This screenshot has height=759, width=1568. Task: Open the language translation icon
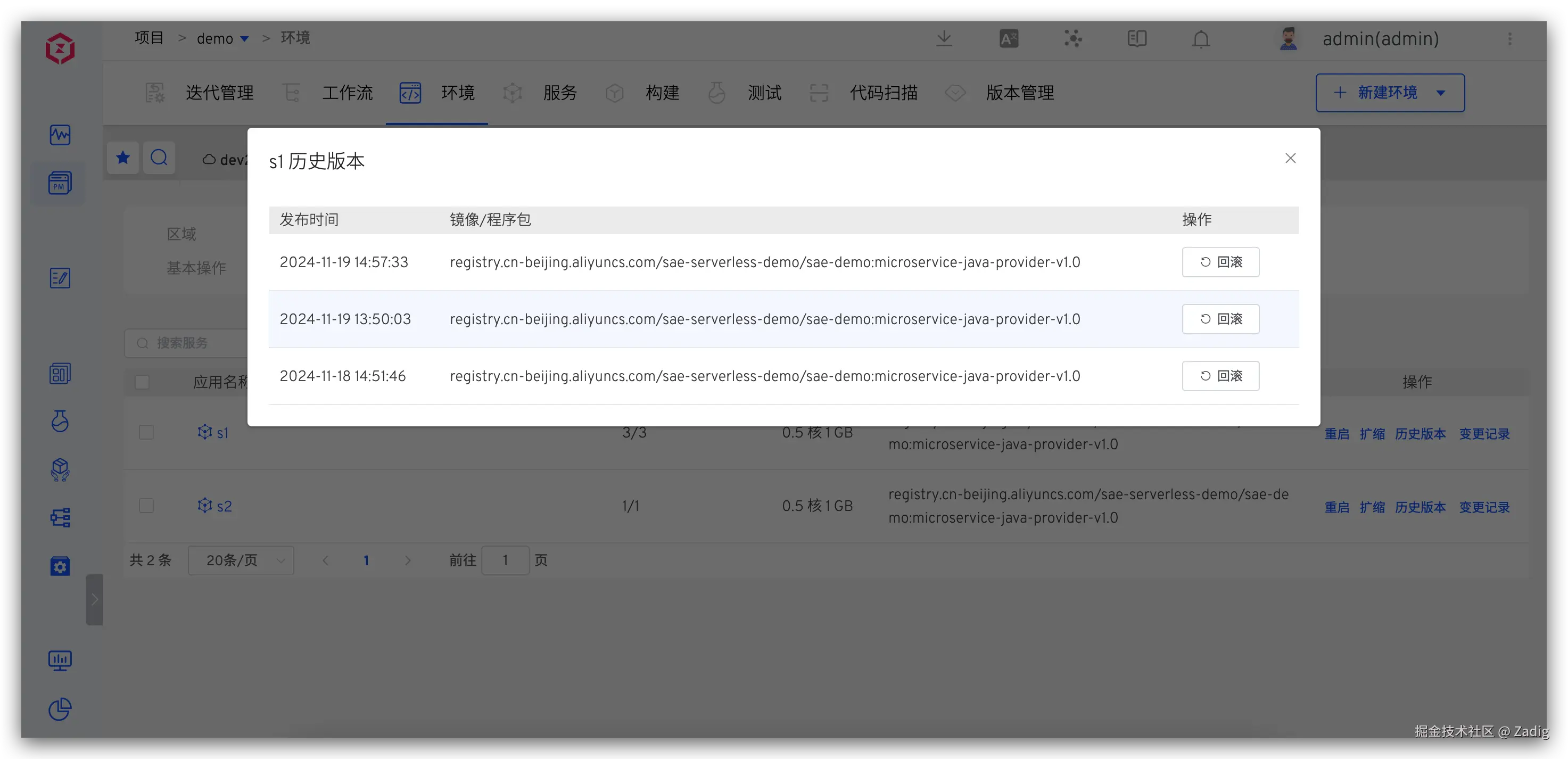(1009, 39)
